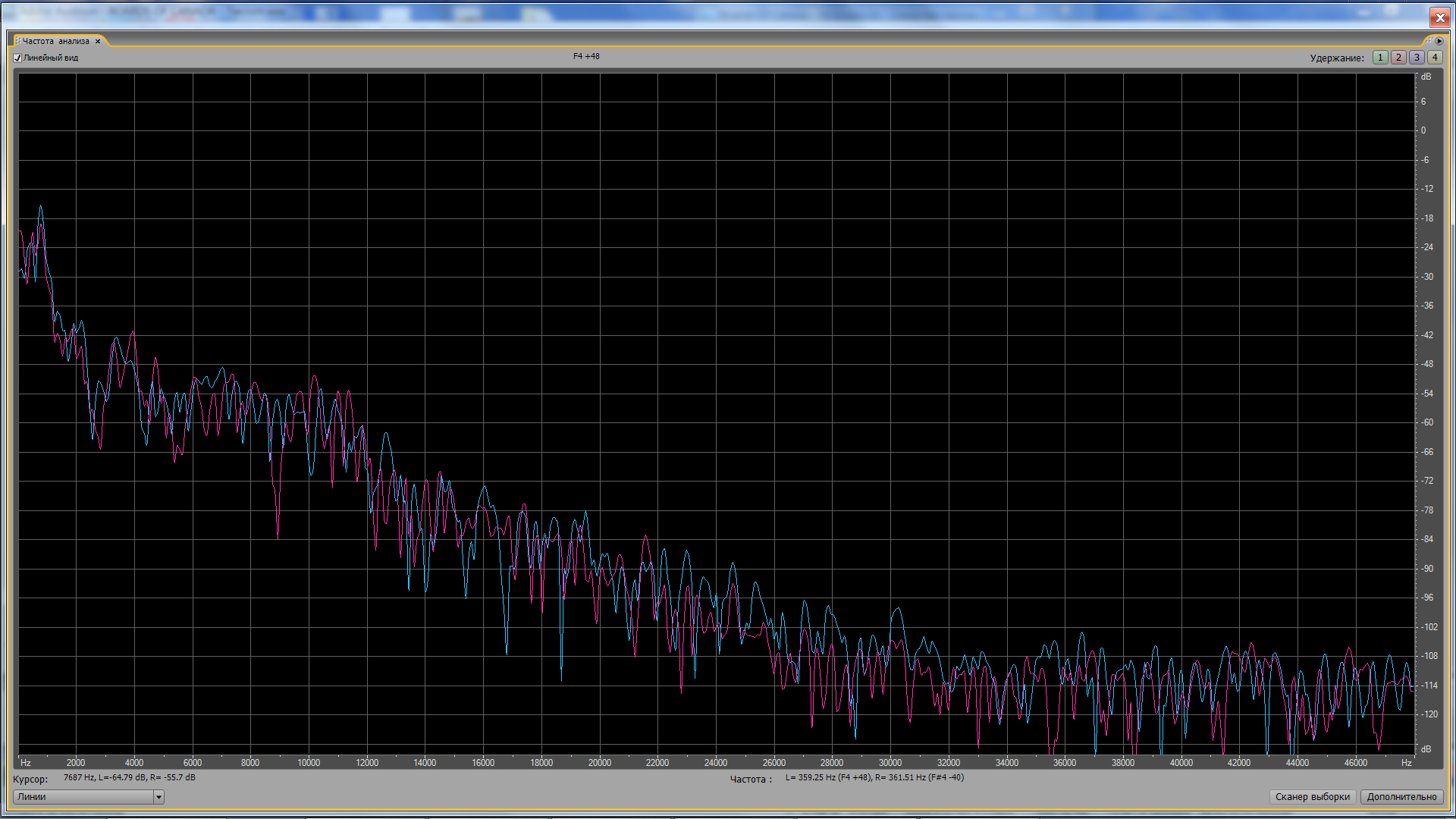
Task: Click the Линии graph style combo box
Action: 83,797
